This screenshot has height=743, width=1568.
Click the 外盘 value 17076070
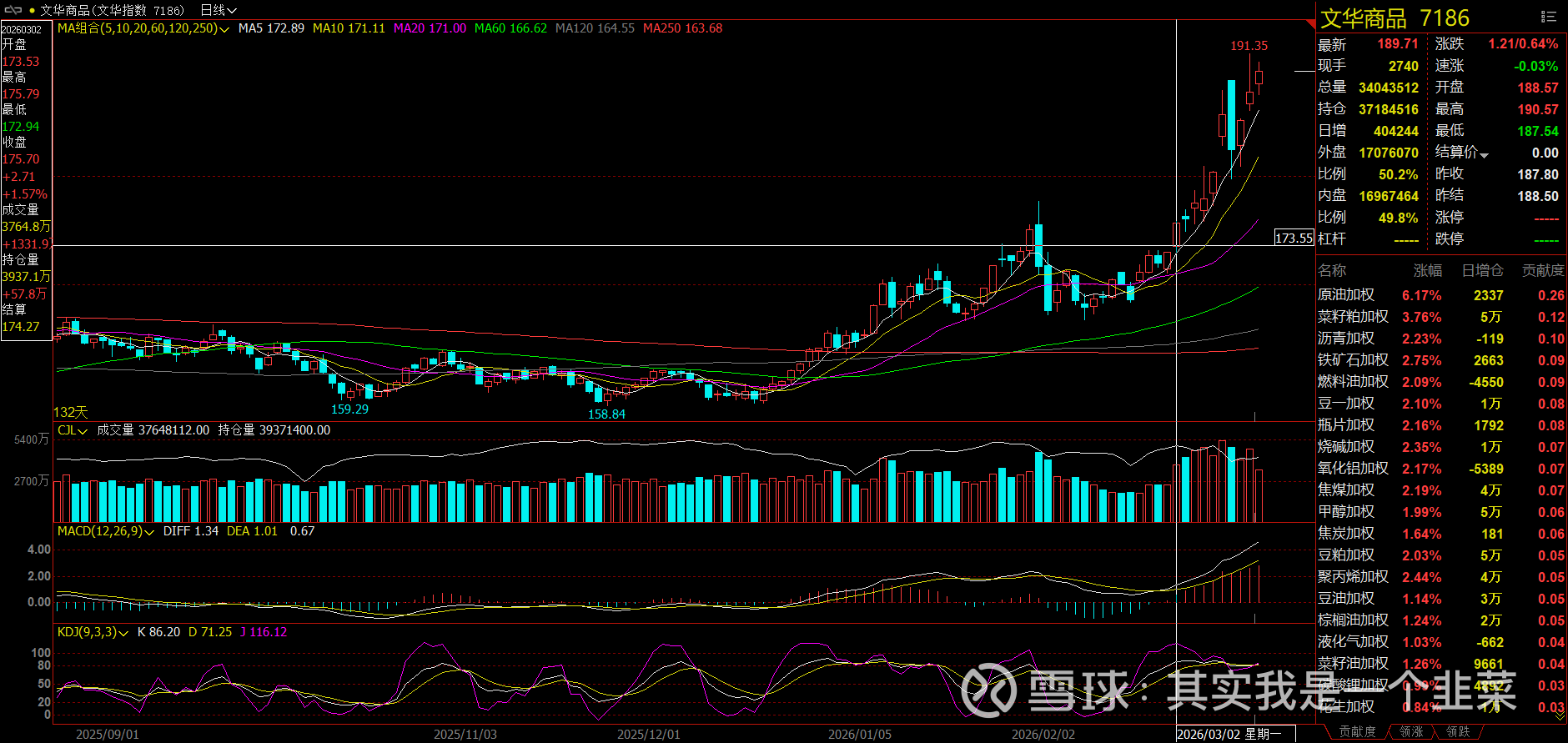(1389, 153)
